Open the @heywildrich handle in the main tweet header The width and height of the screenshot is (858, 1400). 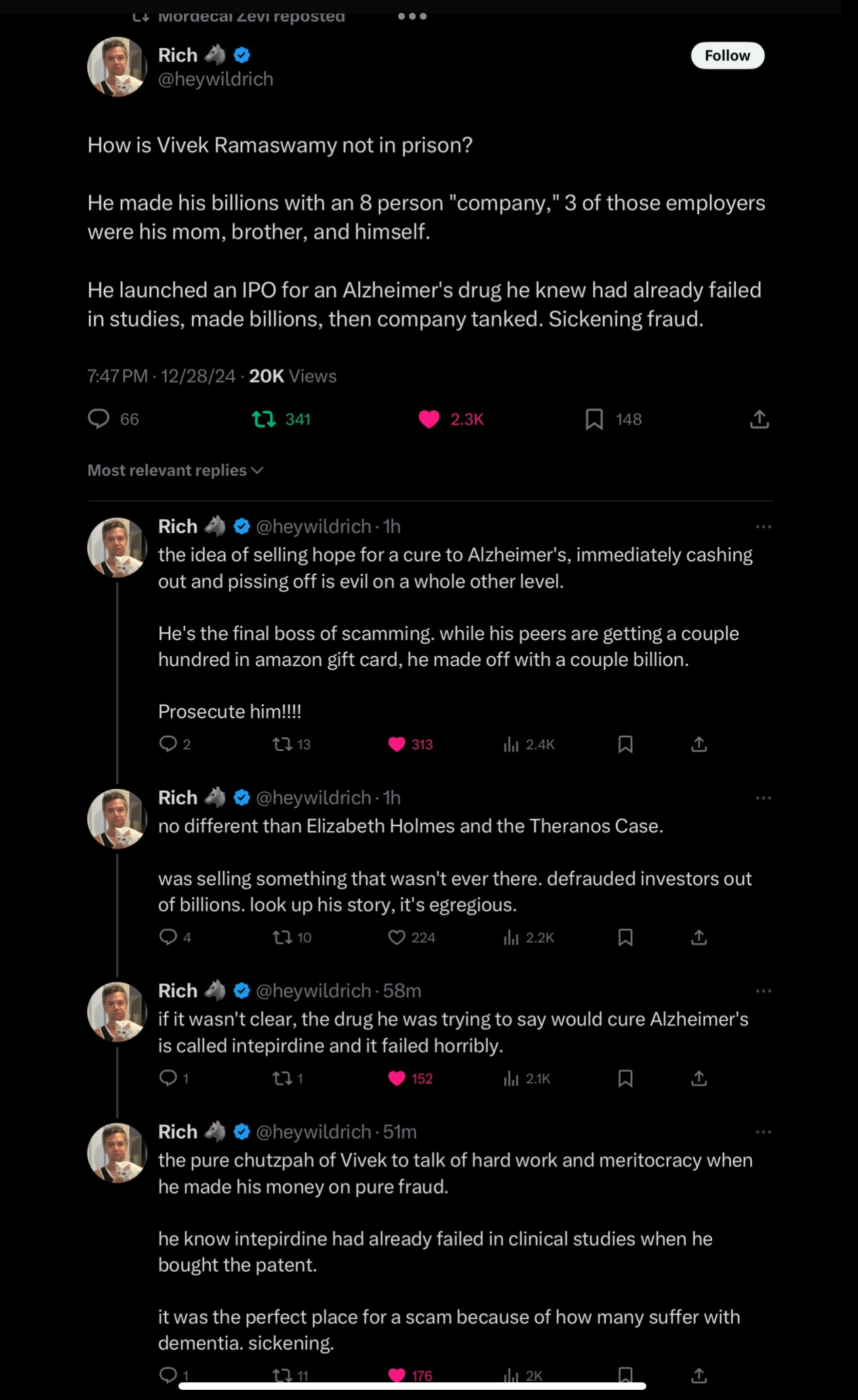pyautogui.click(x=216, y=79)
